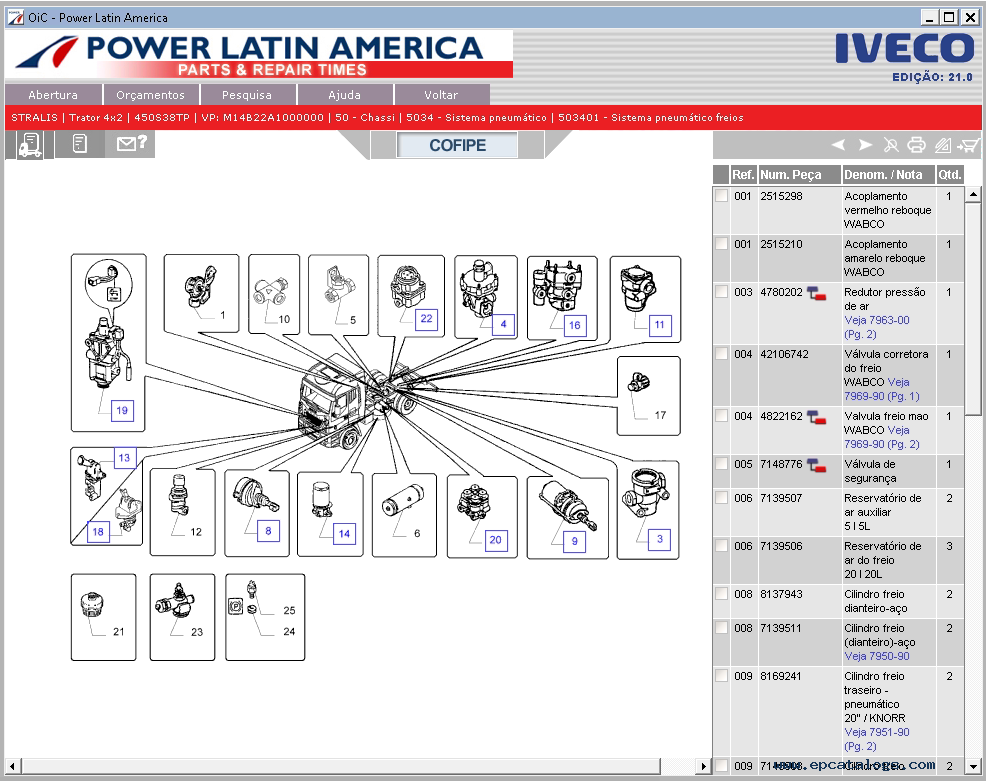The width and height of the screenshot is (986, 781).
Task: Tick the checkbox for part 7139507
Action: coord(721,497)
